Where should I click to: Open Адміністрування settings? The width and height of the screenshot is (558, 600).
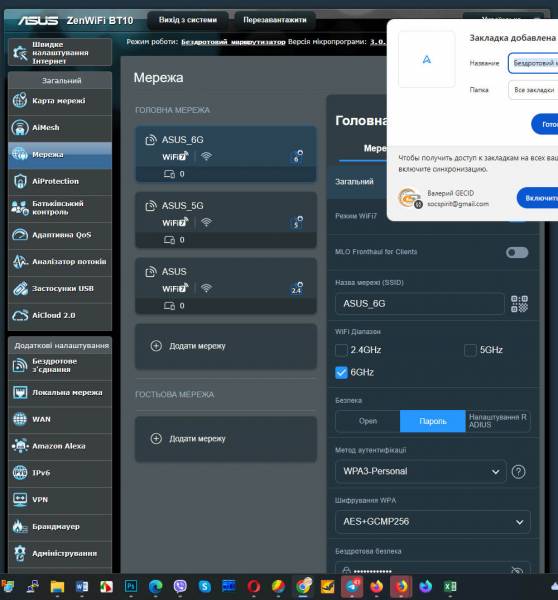tap(60, 553)
